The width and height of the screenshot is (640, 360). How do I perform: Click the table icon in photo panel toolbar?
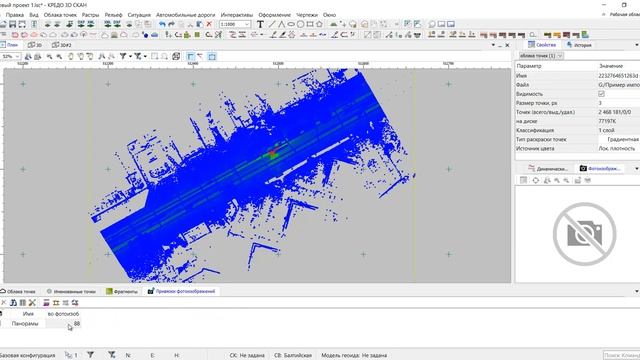[x=524, y=180]
